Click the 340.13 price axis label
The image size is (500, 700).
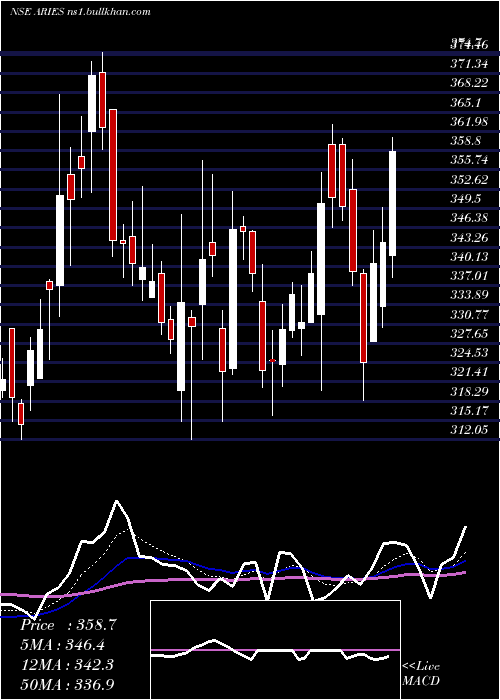pyautogui.click(x=469, y=256)
